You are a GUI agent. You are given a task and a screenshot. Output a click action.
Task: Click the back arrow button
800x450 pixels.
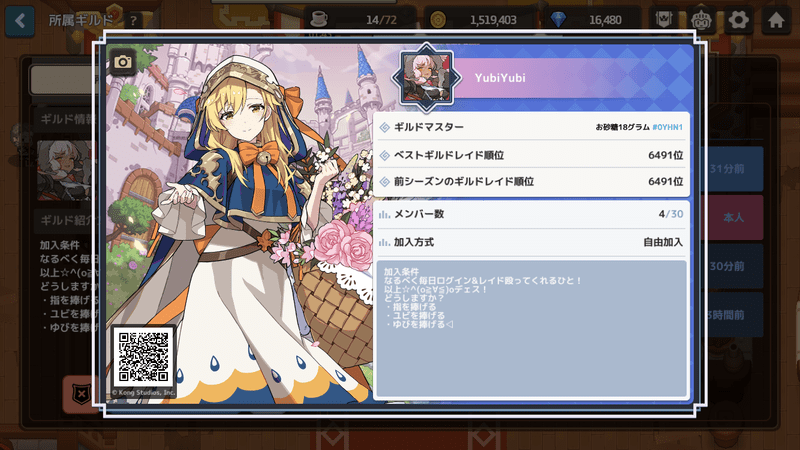point(20,20)
